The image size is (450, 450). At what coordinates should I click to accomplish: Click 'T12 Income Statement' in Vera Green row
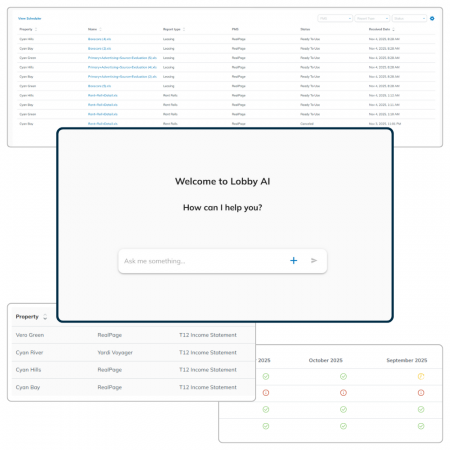208,335
